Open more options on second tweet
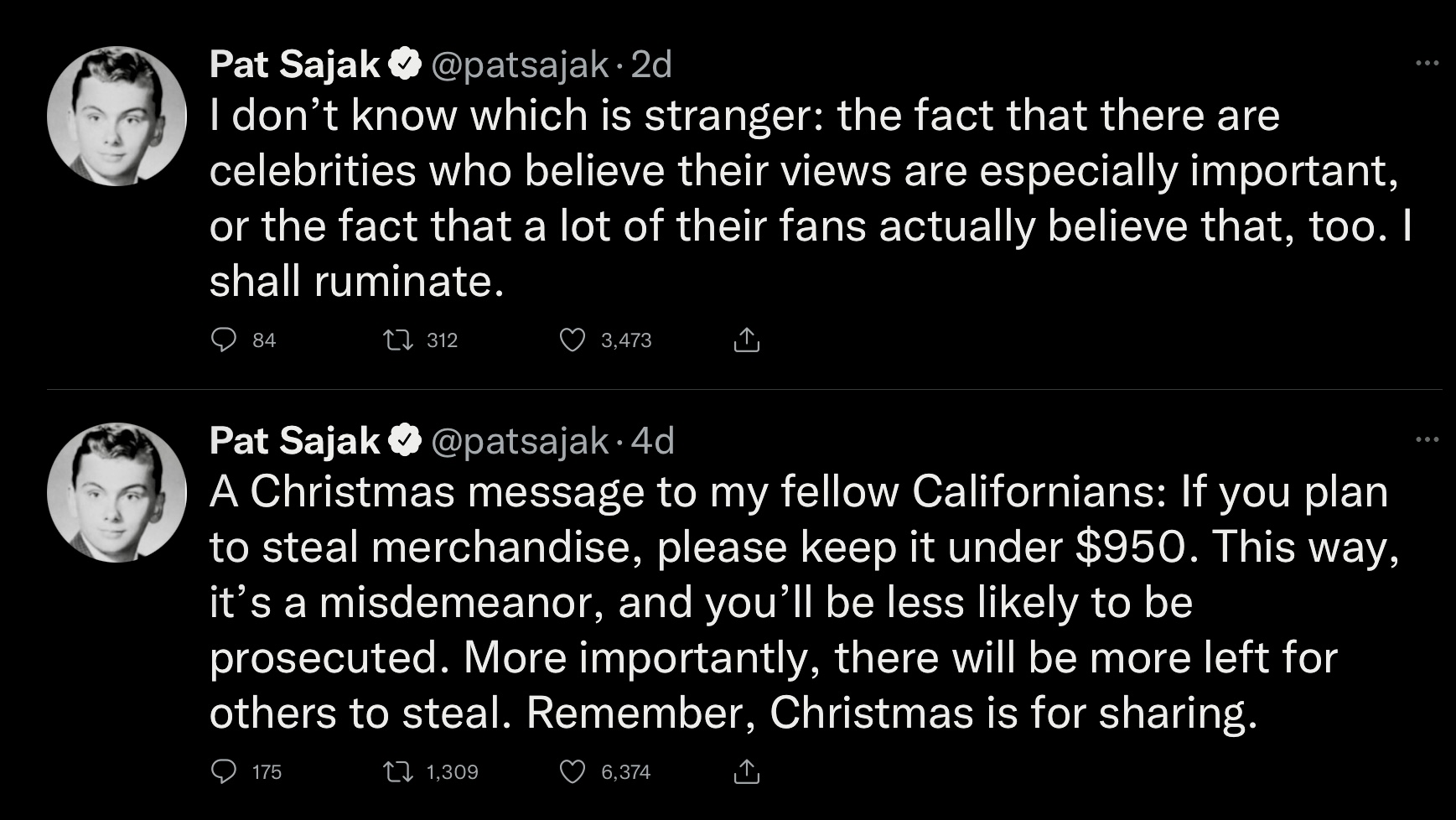 click(x=1427, y=439)
